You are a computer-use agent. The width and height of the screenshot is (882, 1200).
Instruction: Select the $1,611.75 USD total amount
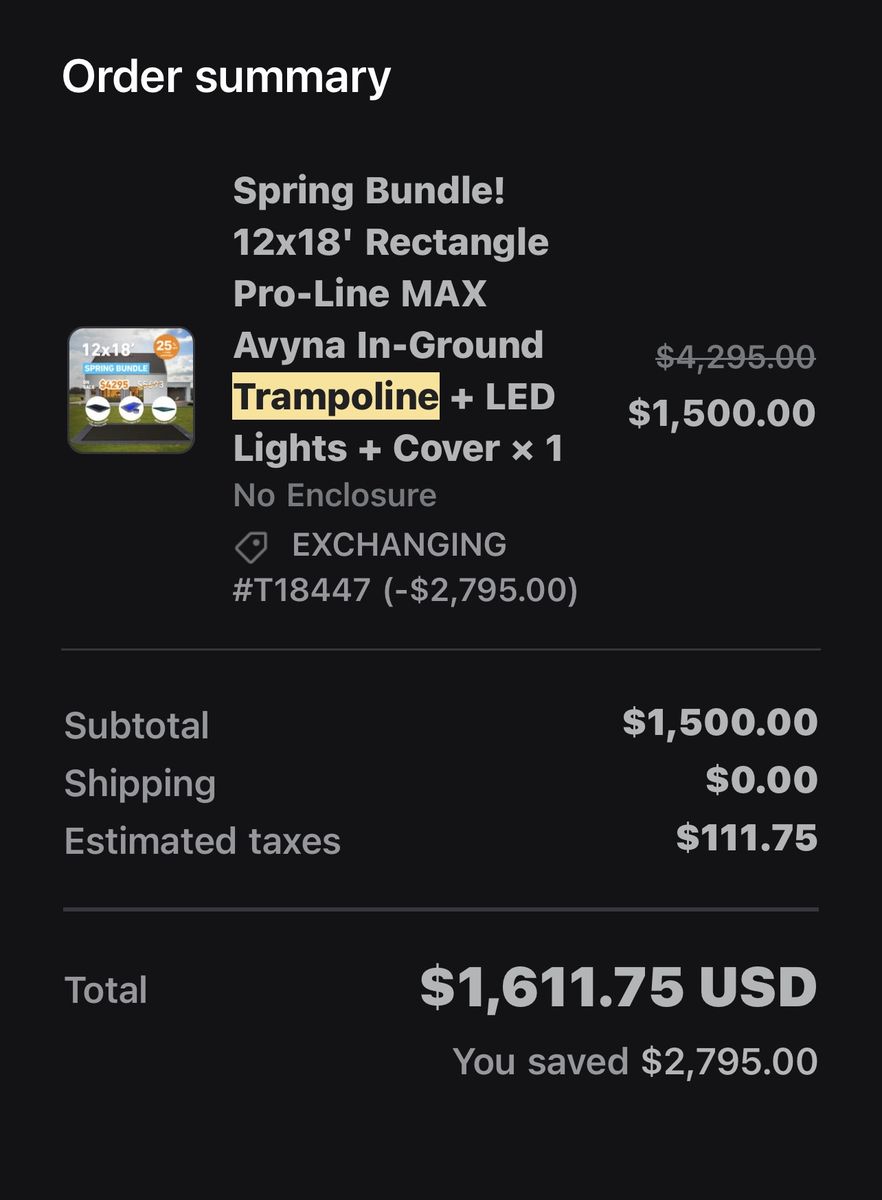click(x=618, y=987)
